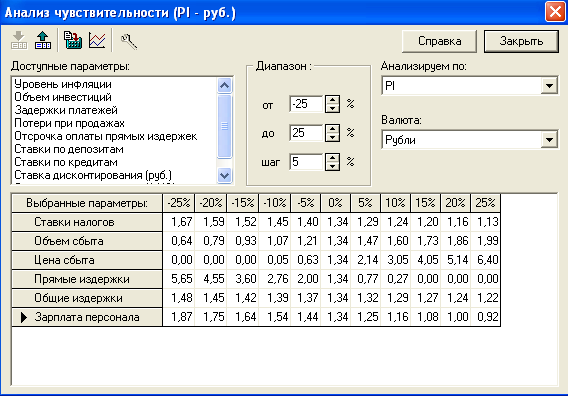Click cell 2,14 in Цена сбыта row
The height and width of the screenshot is (396, 568).
[x=367, y=260]
